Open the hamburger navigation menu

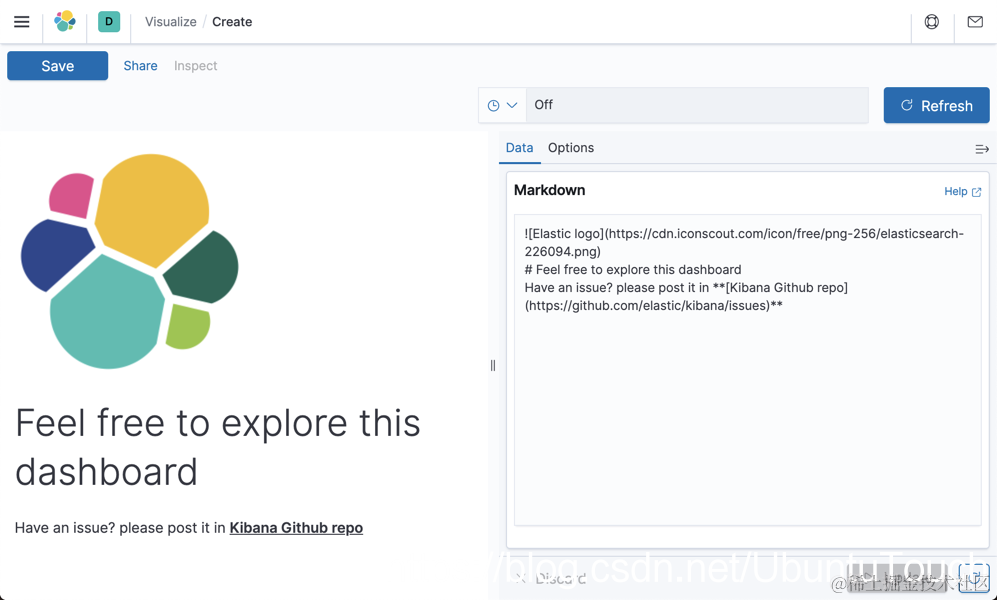coord(22,22)
